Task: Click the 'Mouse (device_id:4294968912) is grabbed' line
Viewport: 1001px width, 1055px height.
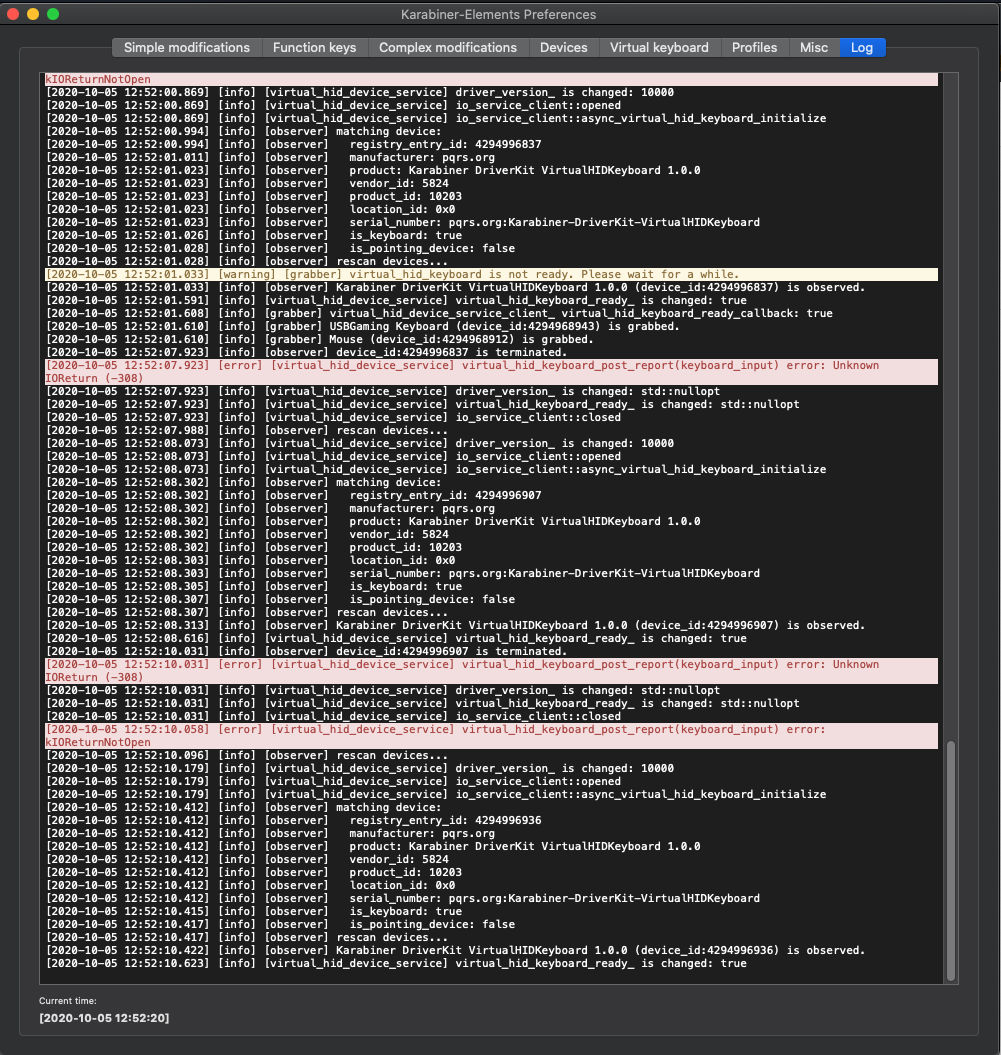Action: coord(320,339)
